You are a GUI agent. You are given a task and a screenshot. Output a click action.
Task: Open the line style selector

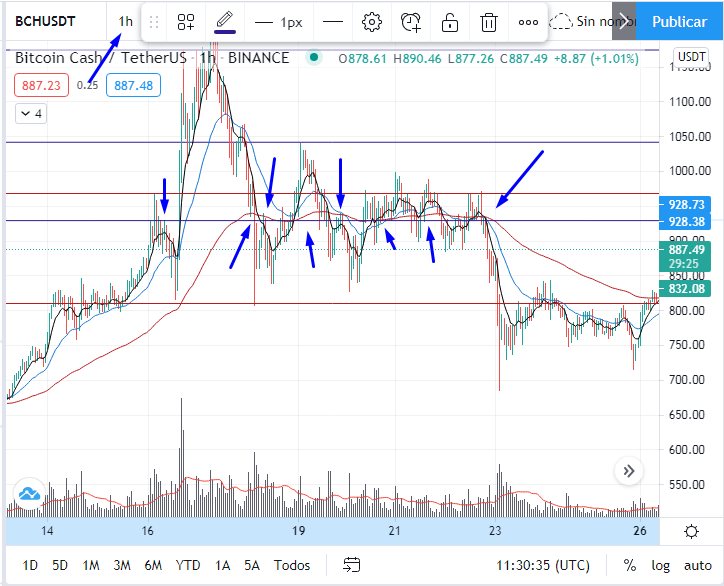point(332,22)
